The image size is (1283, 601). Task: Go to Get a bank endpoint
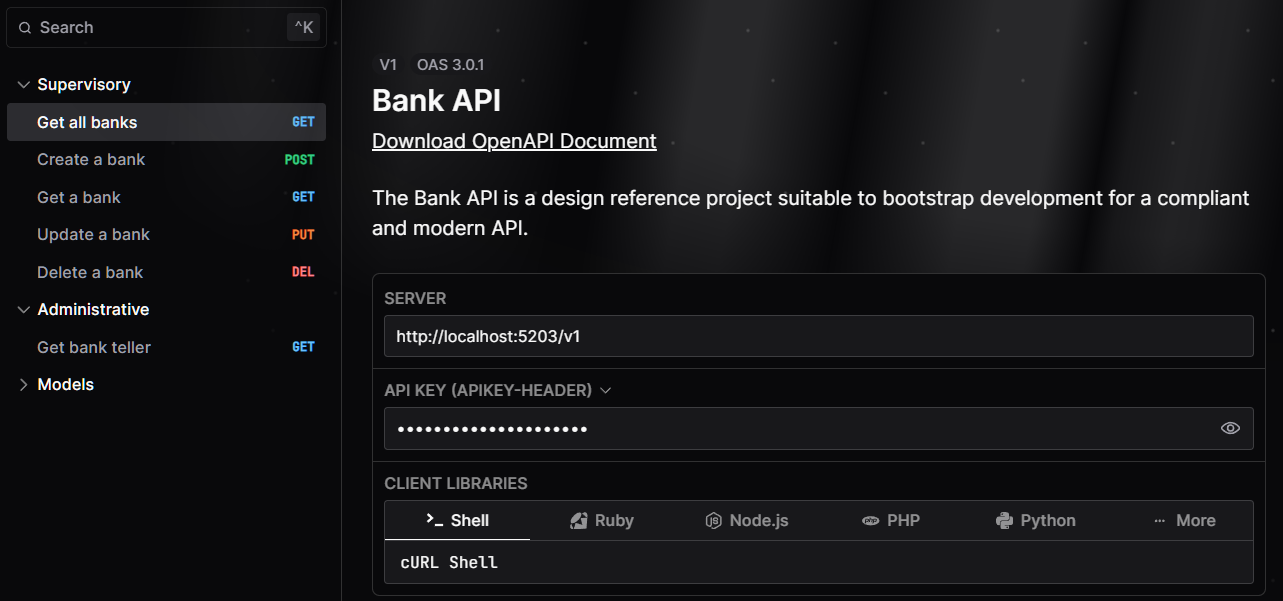click(x=166, y=197)
